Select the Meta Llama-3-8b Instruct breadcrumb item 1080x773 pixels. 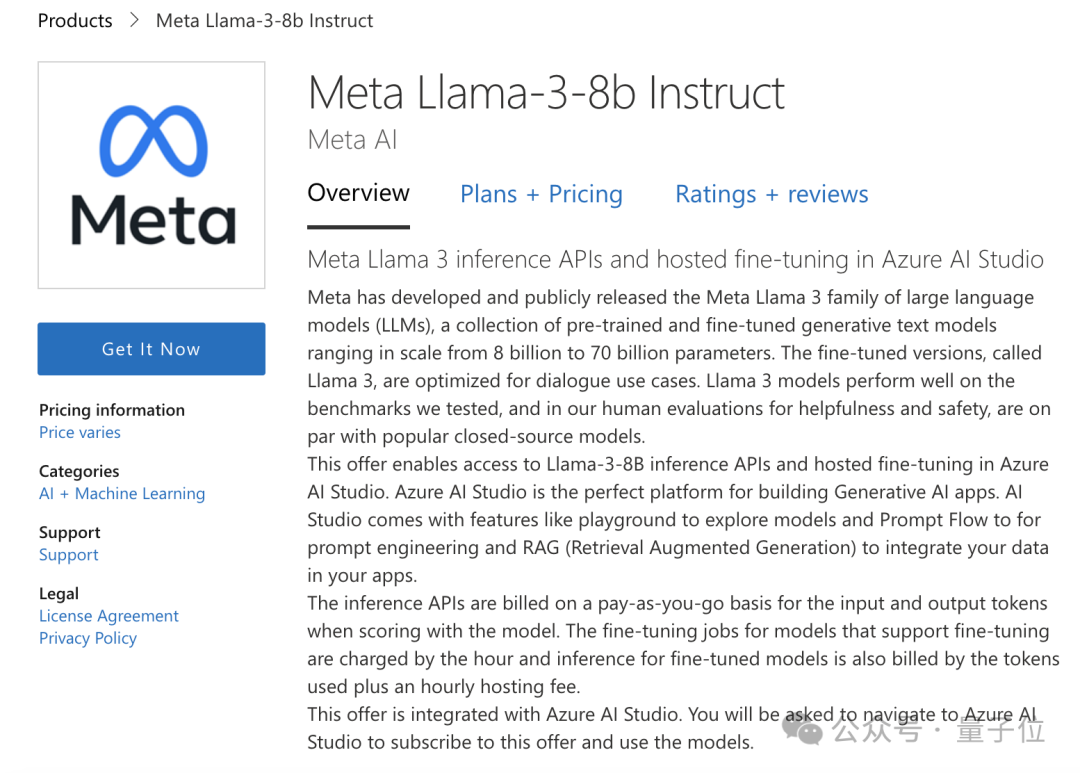[264, 21]
